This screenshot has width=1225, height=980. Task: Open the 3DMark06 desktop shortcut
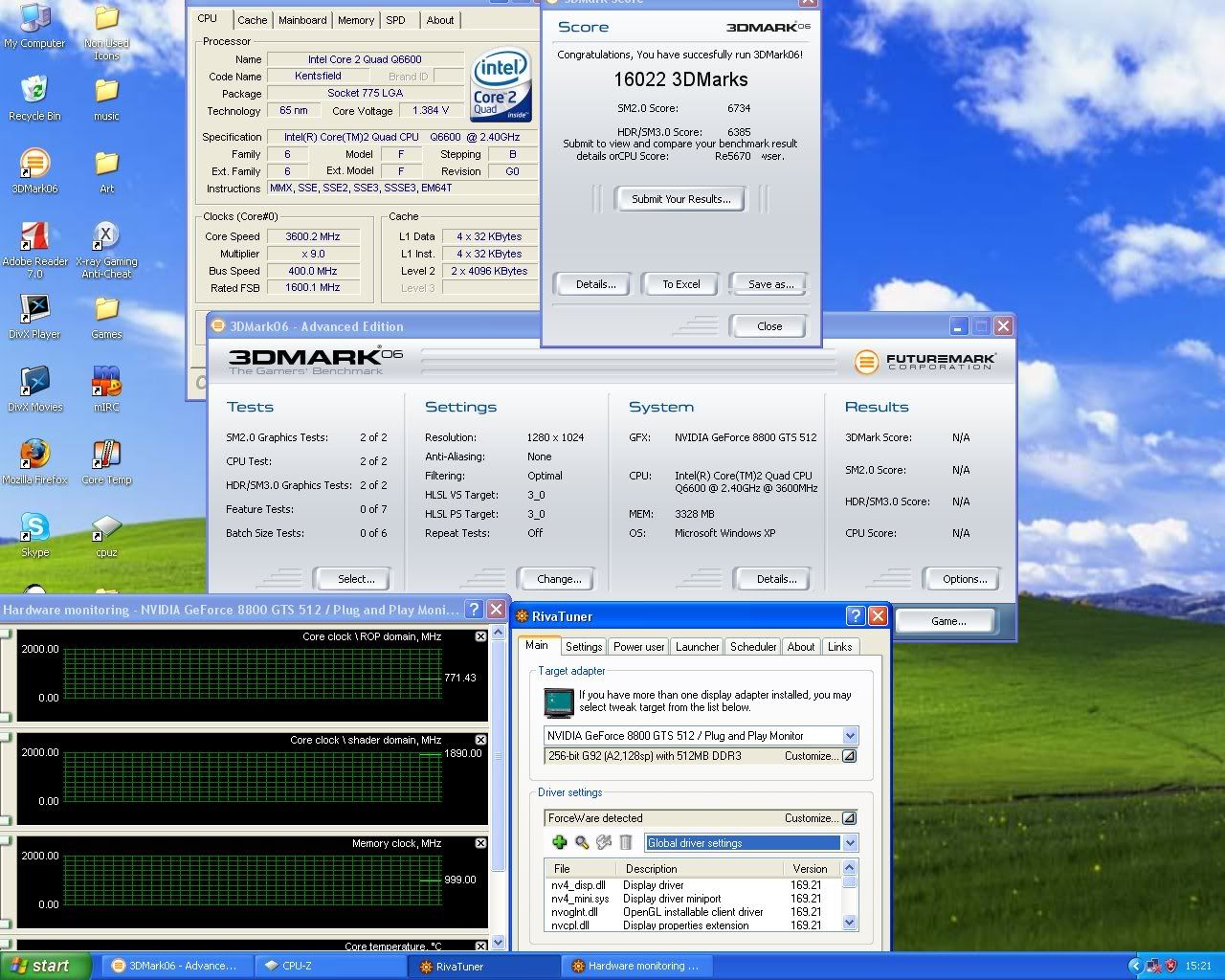(34, 164)
